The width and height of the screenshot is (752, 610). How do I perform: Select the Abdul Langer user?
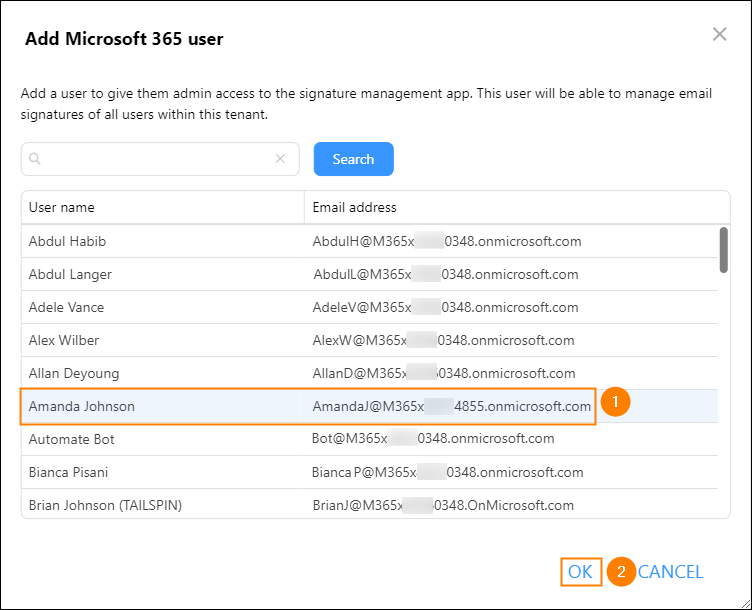[x=369, y=274]
